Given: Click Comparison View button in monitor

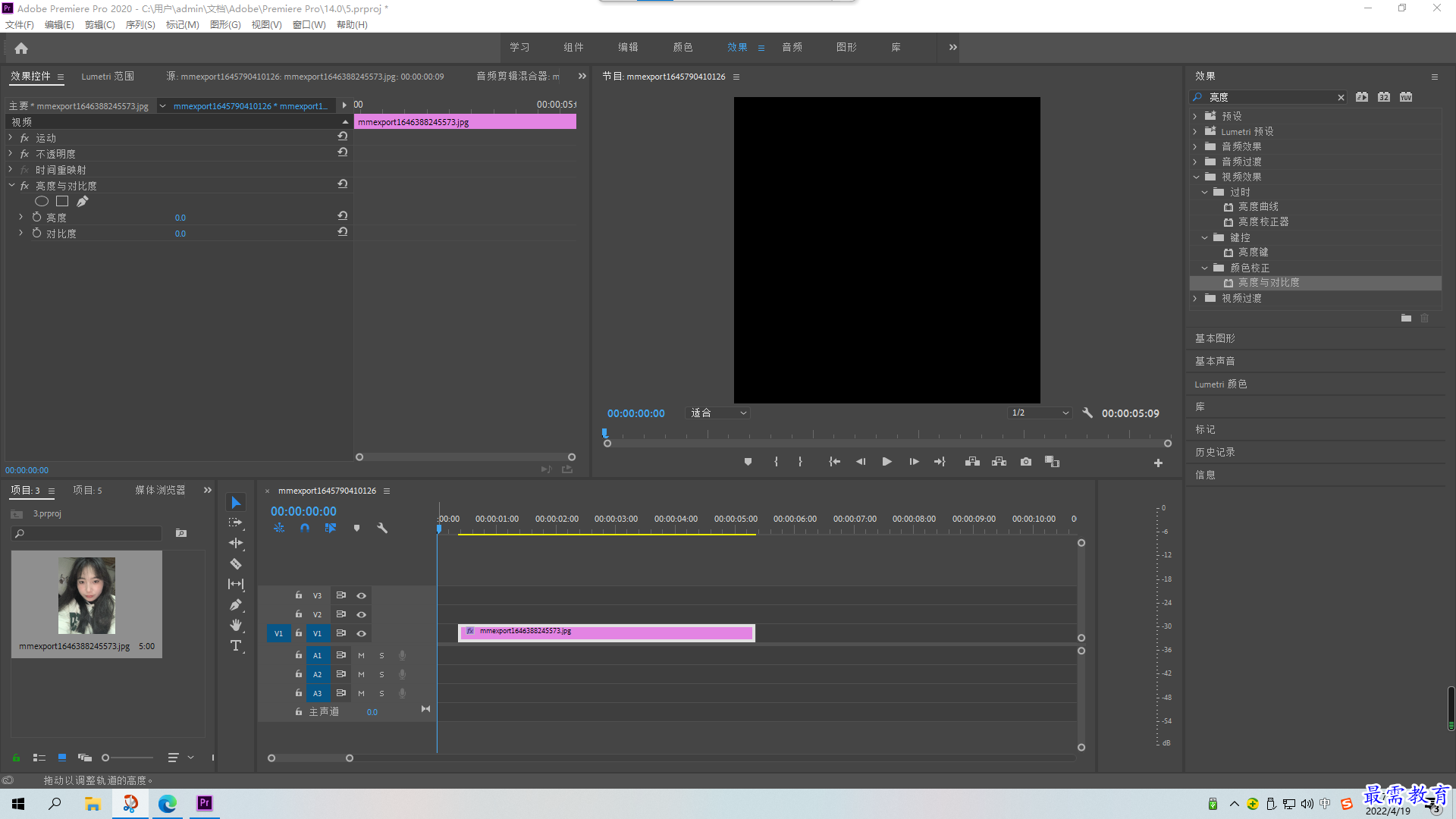Looking at the screenshot, I should pyautogui.click(x=1052, y=462).
